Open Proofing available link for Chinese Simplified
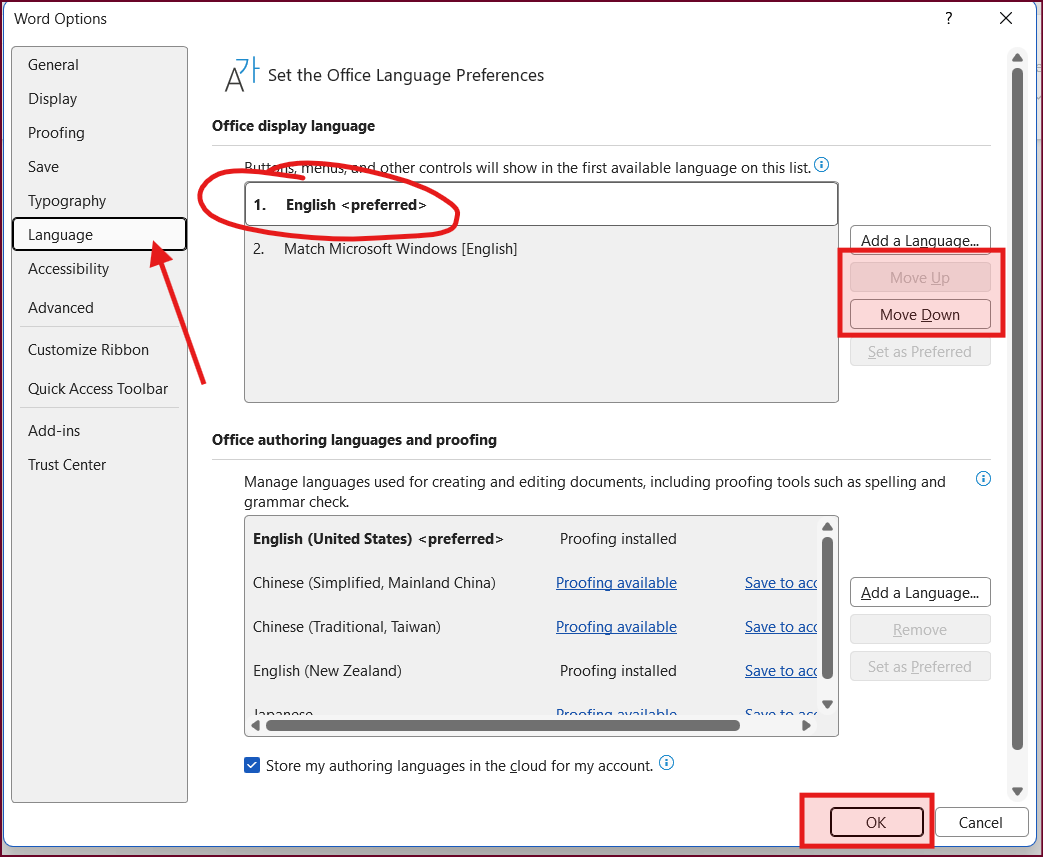This screenshot has height=857, width=1043. coord(616,583)
